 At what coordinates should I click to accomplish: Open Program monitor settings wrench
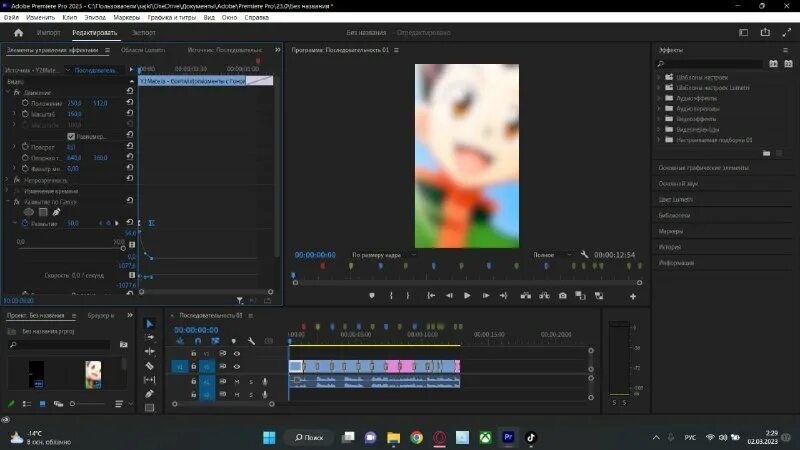(584, 254)
